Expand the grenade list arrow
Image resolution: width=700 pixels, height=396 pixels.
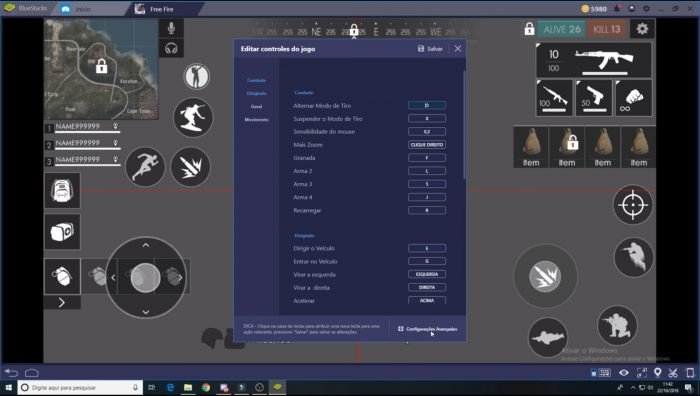62,303
